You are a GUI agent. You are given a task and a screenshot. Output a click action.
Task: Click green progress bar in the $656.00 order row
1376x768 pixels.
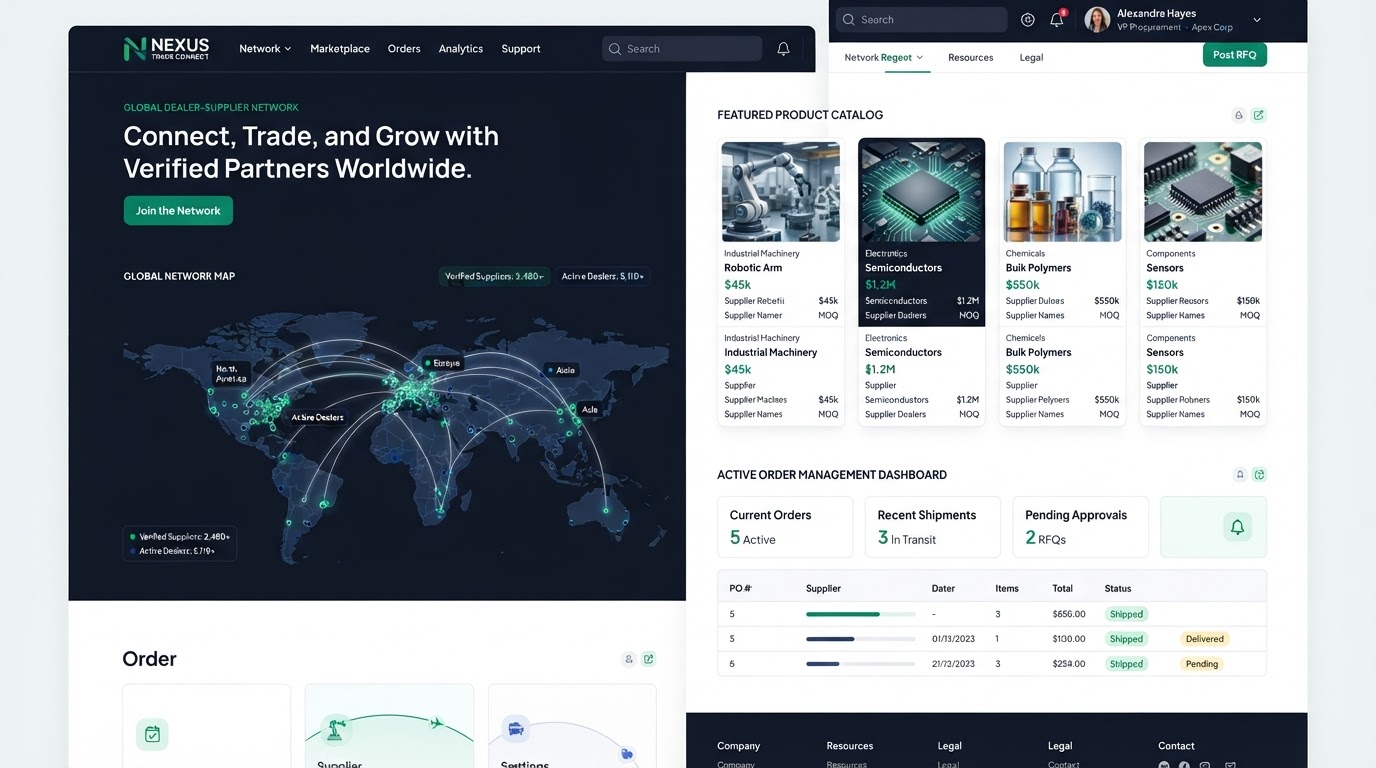[861, 614]
